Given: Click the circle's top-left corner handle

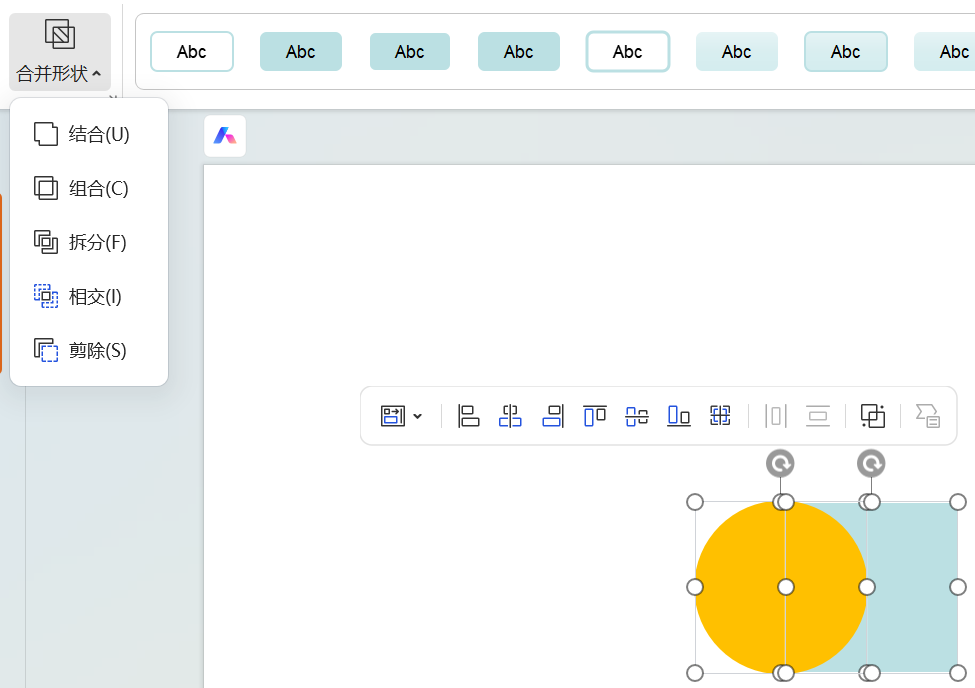Looking at the screenshot, I should [x=695, y=502].
